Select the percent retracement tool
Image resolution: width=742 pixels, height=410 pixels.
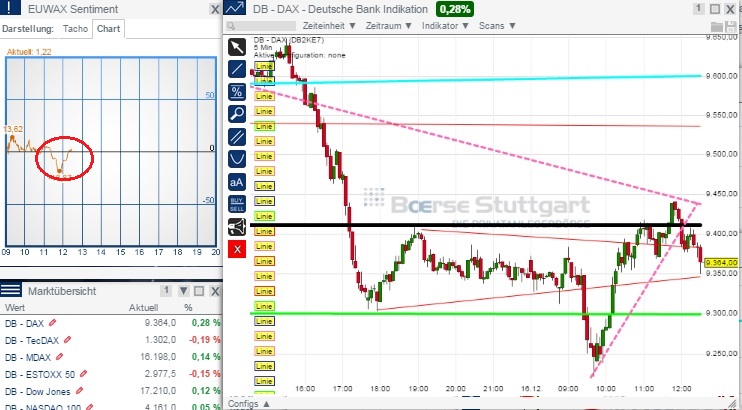tap(237, 91)
